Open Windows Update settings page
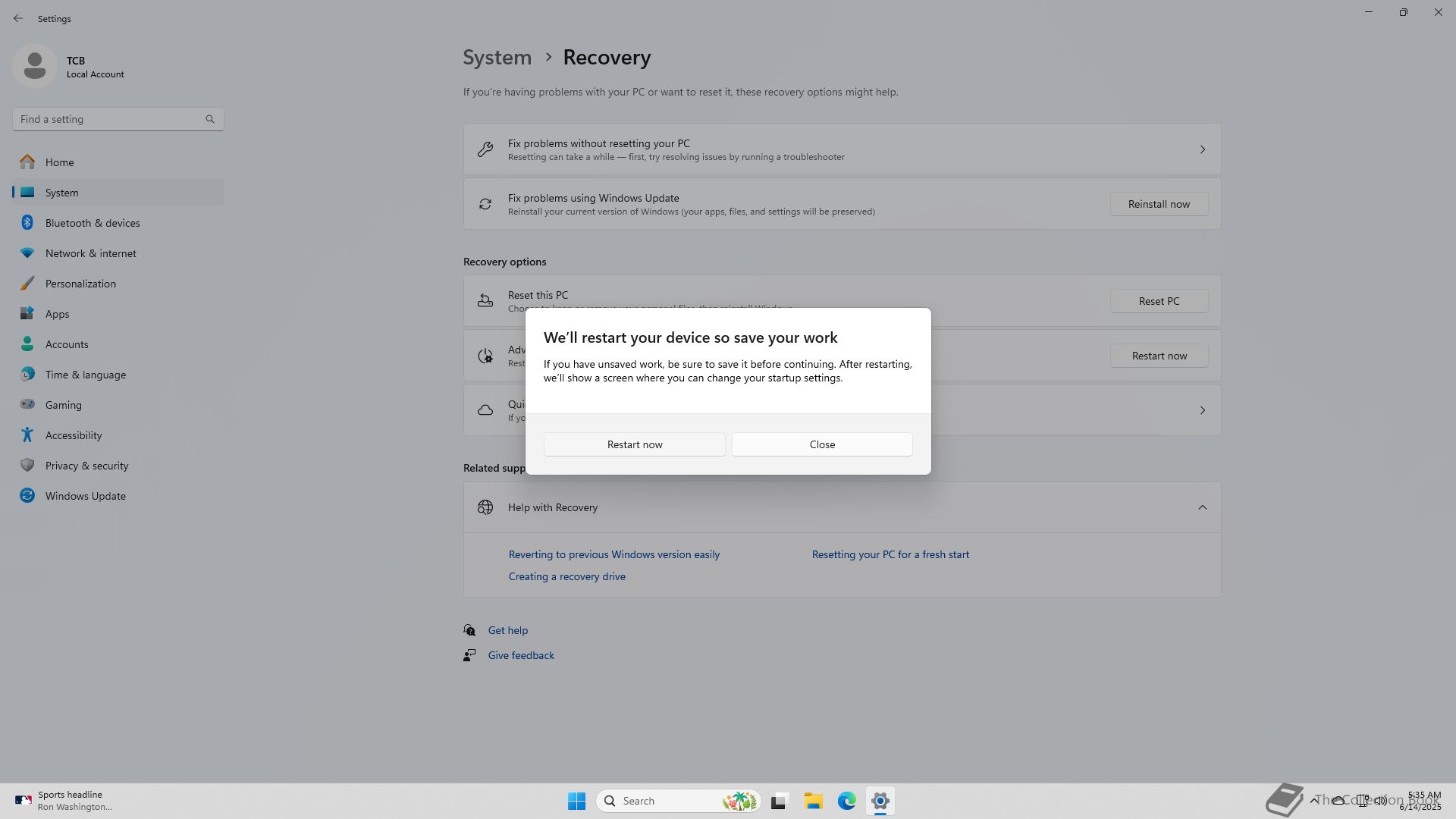 click(x=86, y=496)
